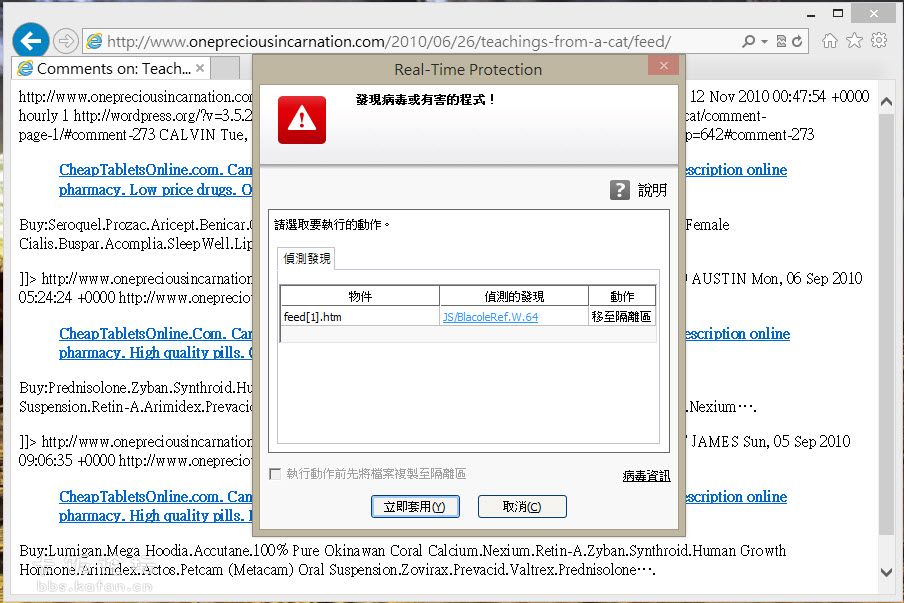The width and height of the screenshot is (904, 603).
Task: Click the text 'AUSTIN Mon, 06 Sep 2010'
Action: 777,279
